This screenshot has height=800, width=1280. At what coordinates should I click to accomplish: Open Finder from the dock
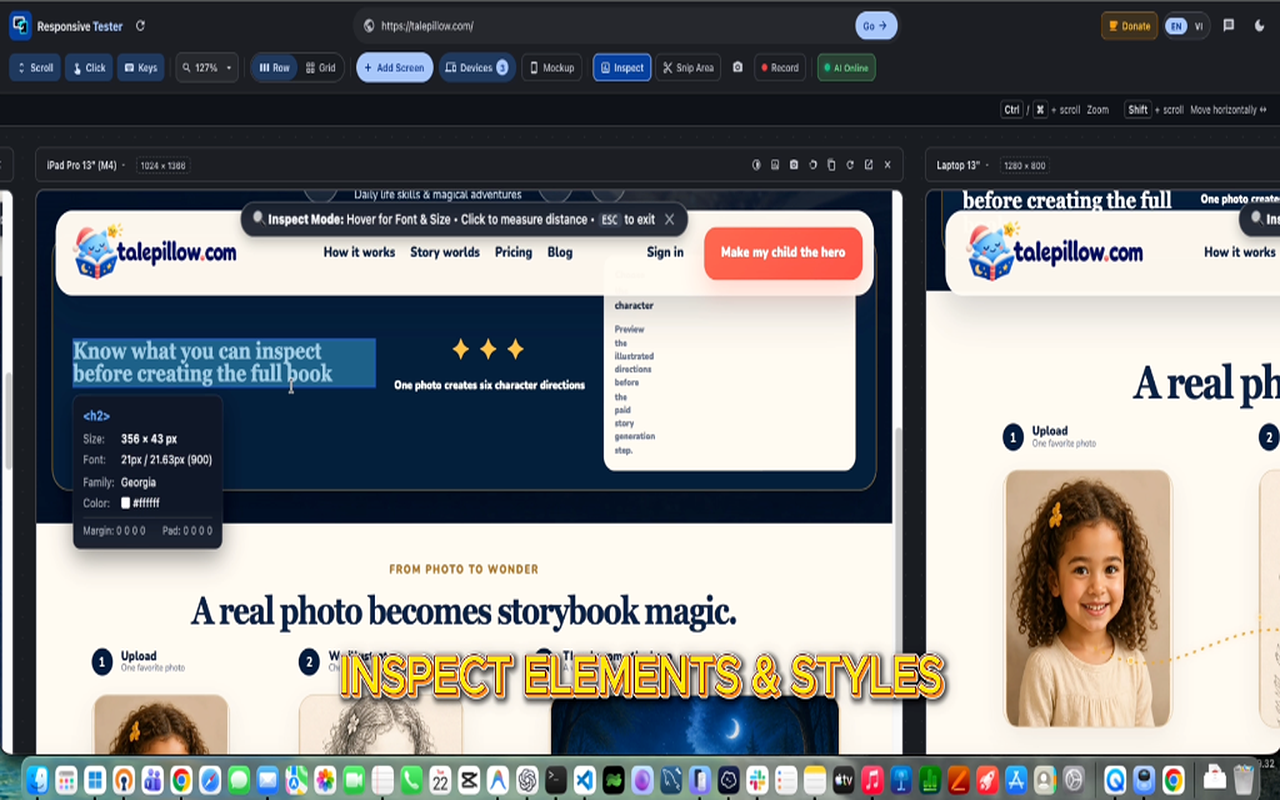pos(37,779)
